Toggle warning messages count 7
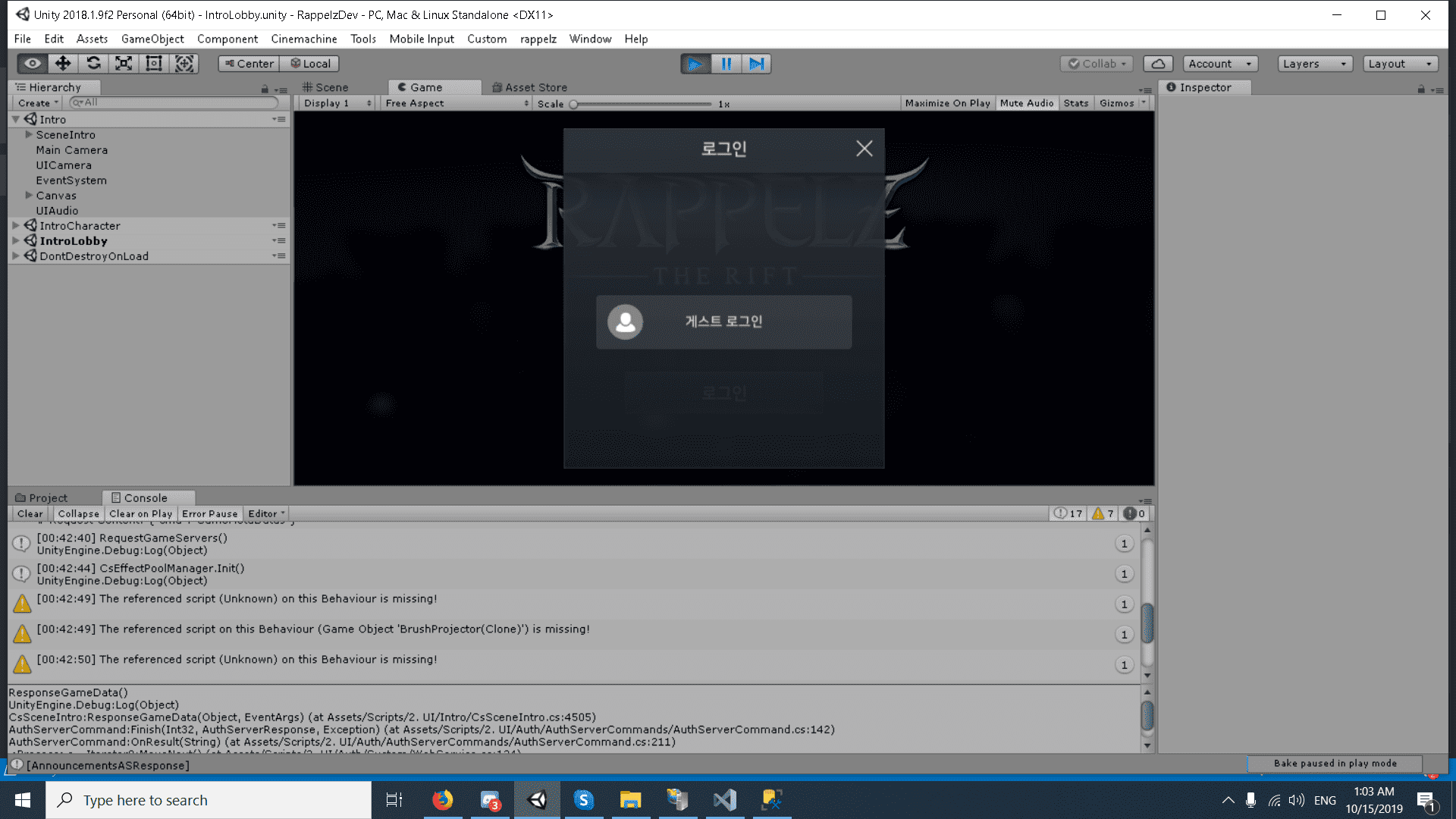This screenshot has height=819, width=1456. coord(1103,513)
